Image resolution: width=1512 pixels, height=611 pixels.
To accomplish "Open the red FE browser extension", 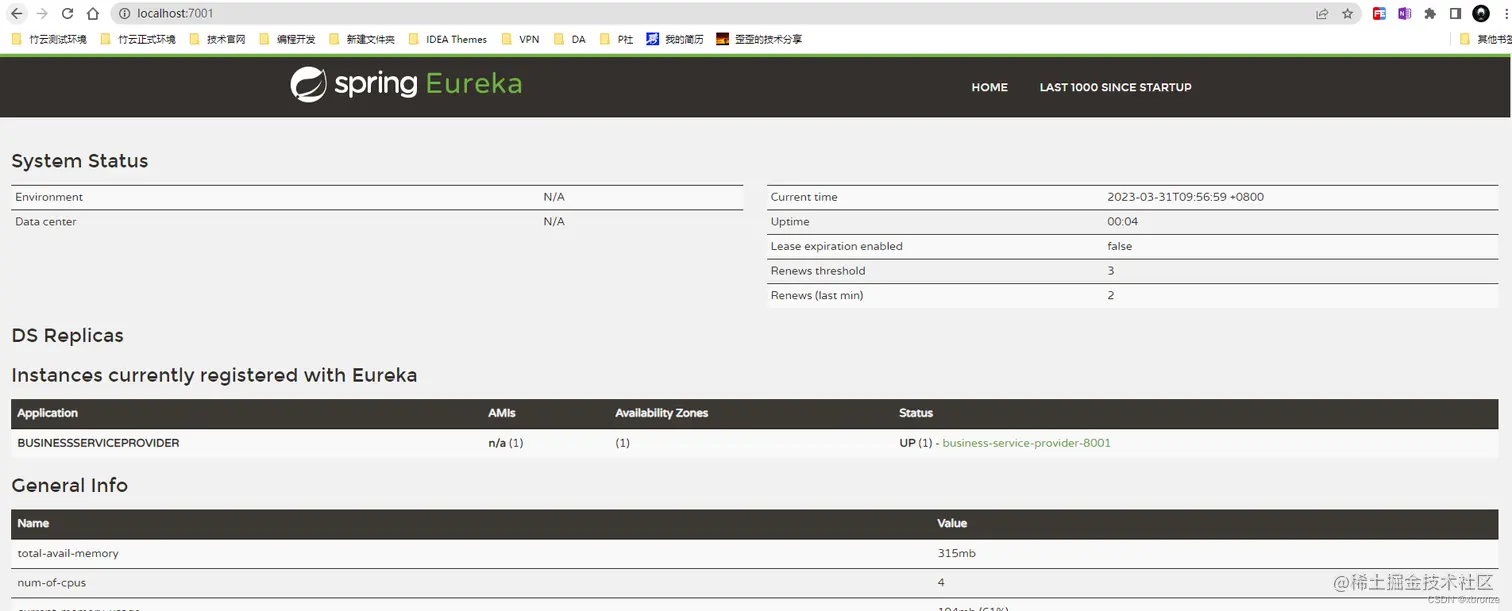I will click(x=1380, y=14).
